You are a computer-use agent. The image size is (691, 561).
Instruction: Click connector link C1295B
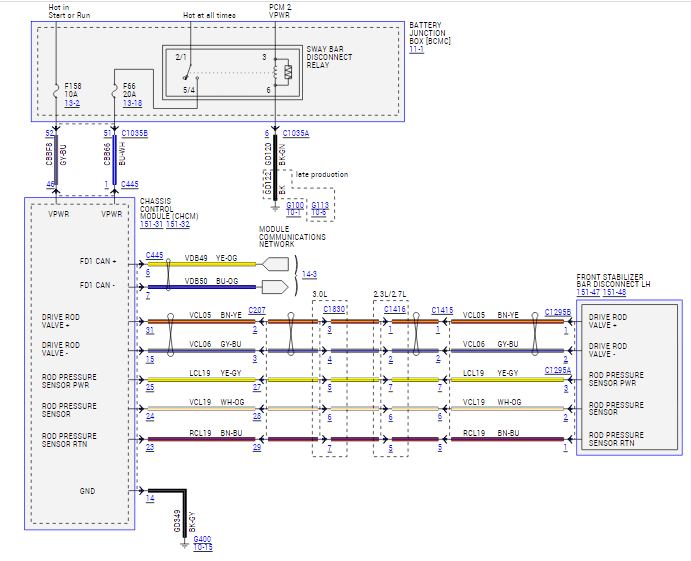557,312
